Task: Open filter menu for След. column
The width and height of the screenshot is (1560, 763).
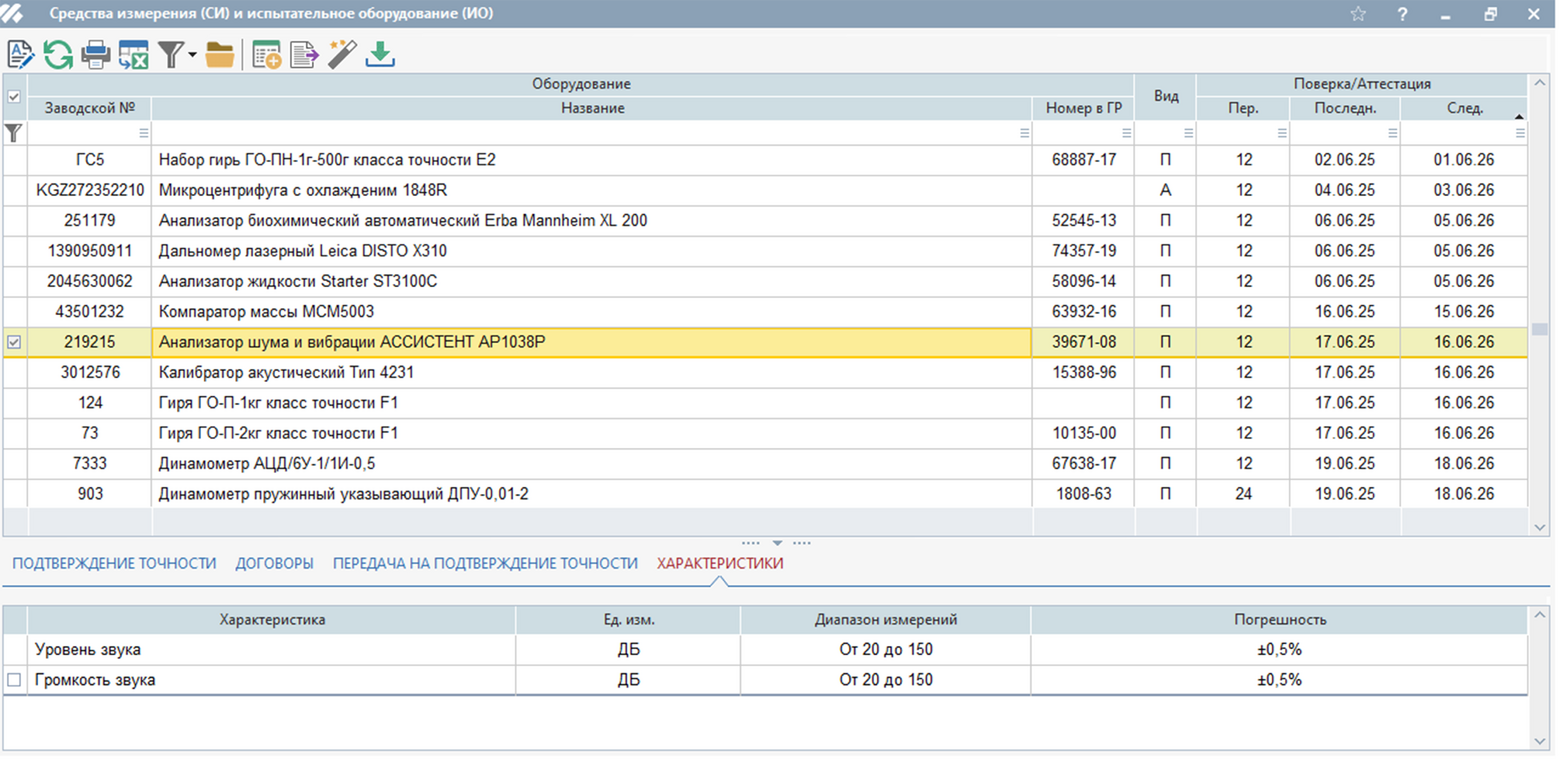Action: coord(1519,132)
